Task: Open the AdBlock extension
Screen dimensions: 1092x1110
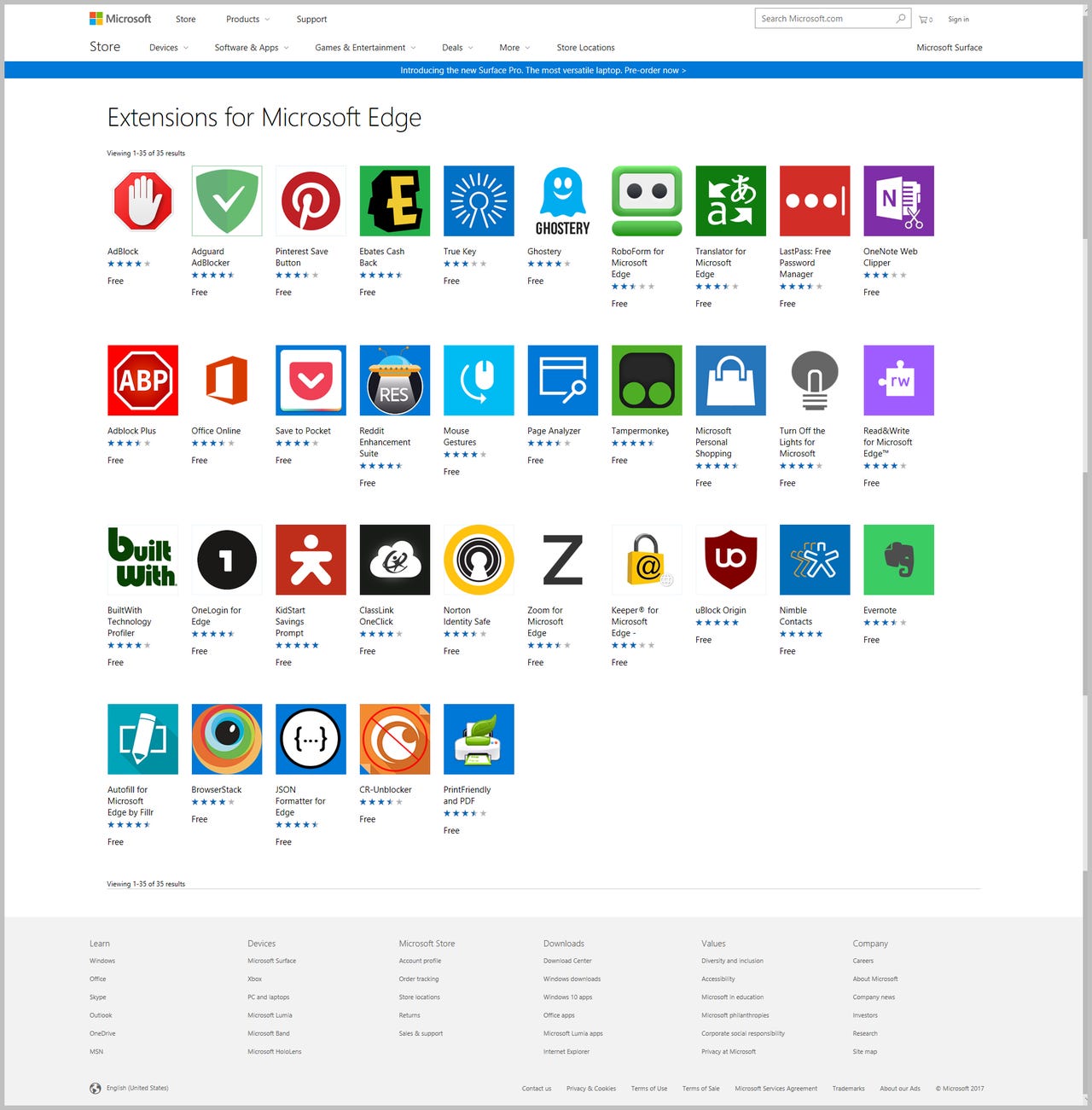Action: click(x=142, y=201)
